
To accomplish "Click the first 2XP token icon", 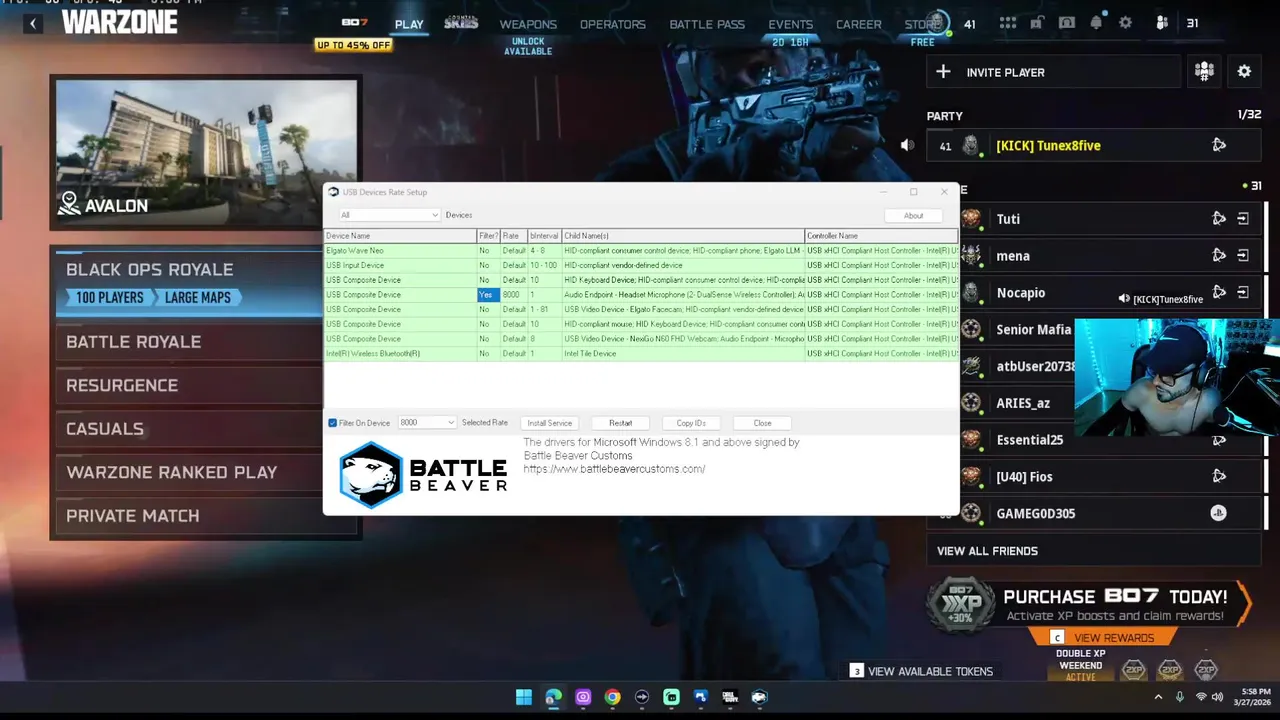I will tap(1133, 669).
